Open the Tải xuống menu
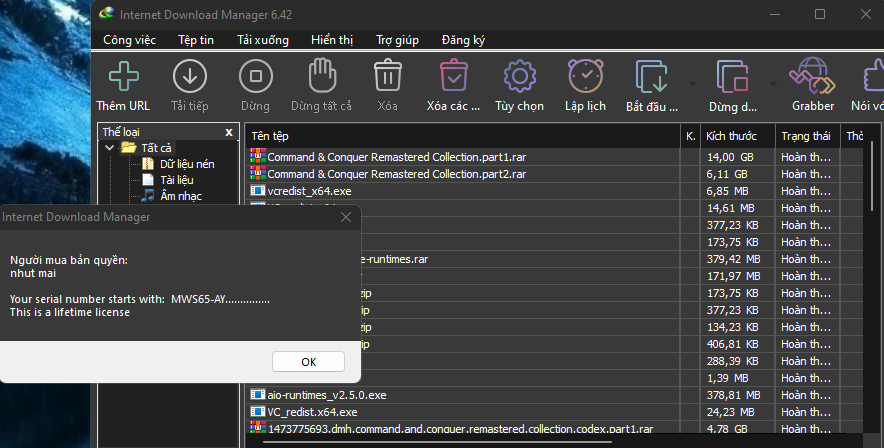Viewport: 884px width, 448px height. click(x=263, y=40)
